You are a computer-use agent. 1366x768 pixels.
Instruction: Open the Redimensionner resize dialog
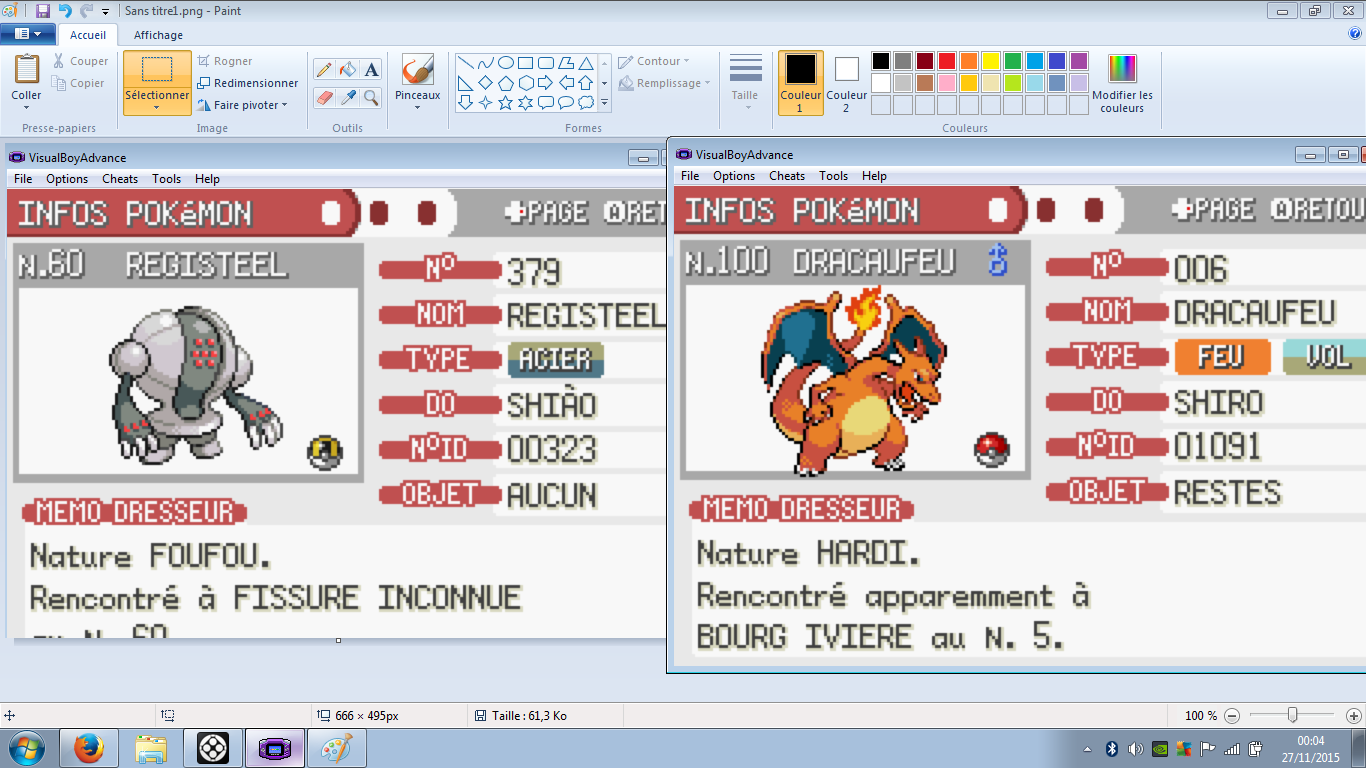tap(248, 83)
